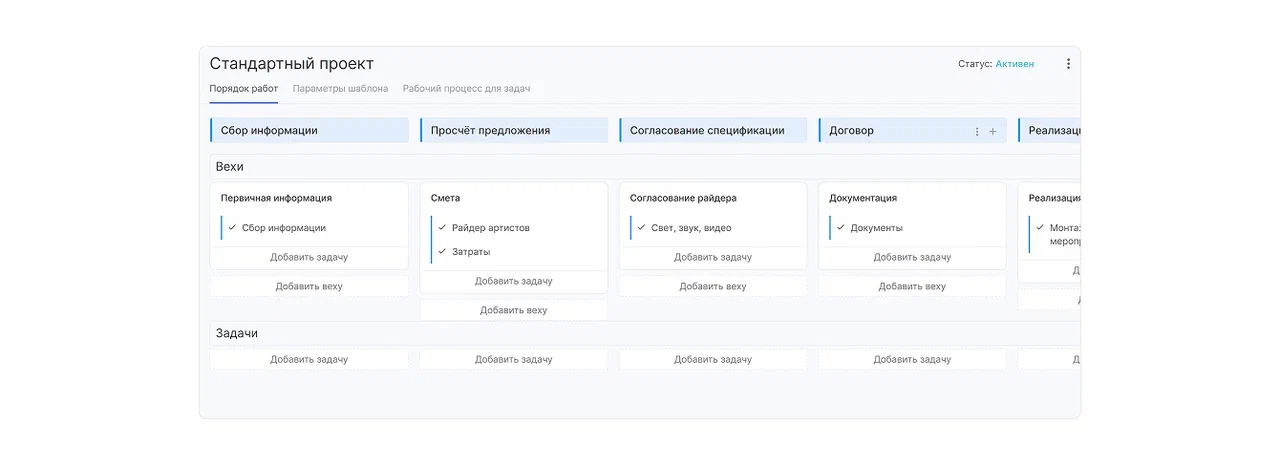1280x465 pixels.
Task: Toggle checkmark on Сбор информации task
Action: pyautogui.click(x=232, y=228)
